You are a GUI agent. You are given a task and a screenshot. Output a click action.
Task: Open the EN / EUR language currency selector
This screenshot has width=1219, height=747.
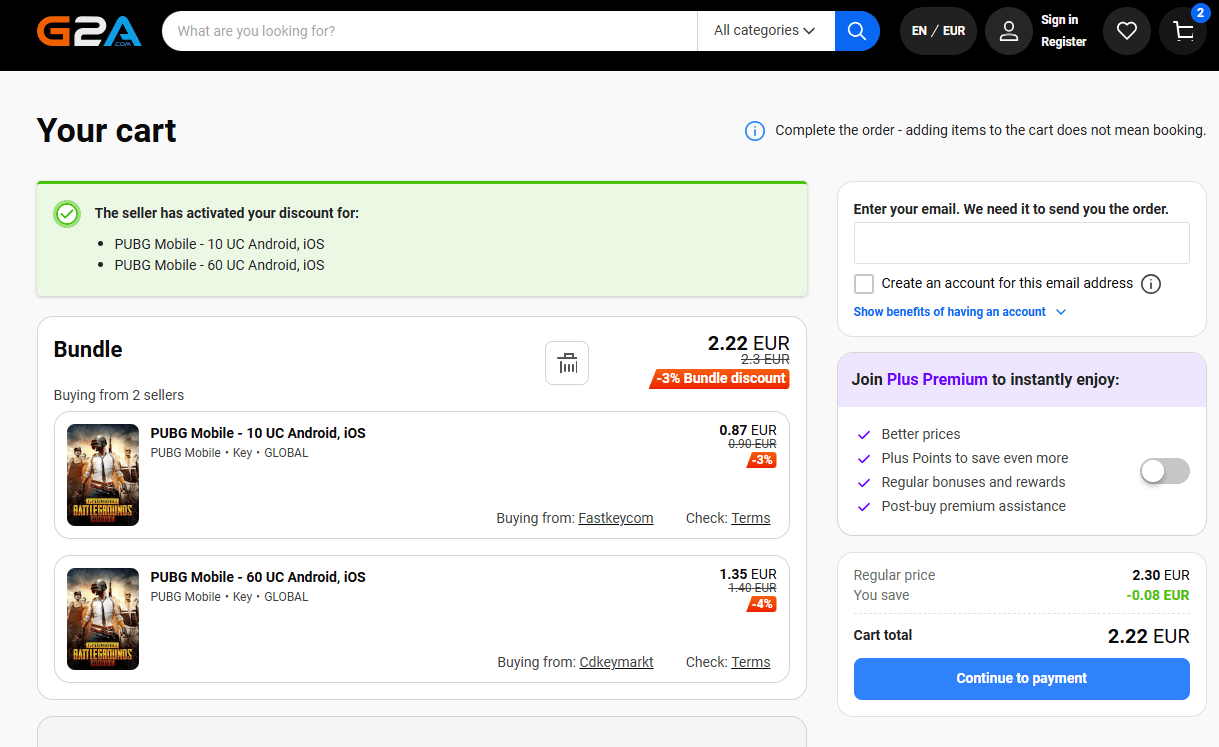pyautogui.click(x=938, y=31)
